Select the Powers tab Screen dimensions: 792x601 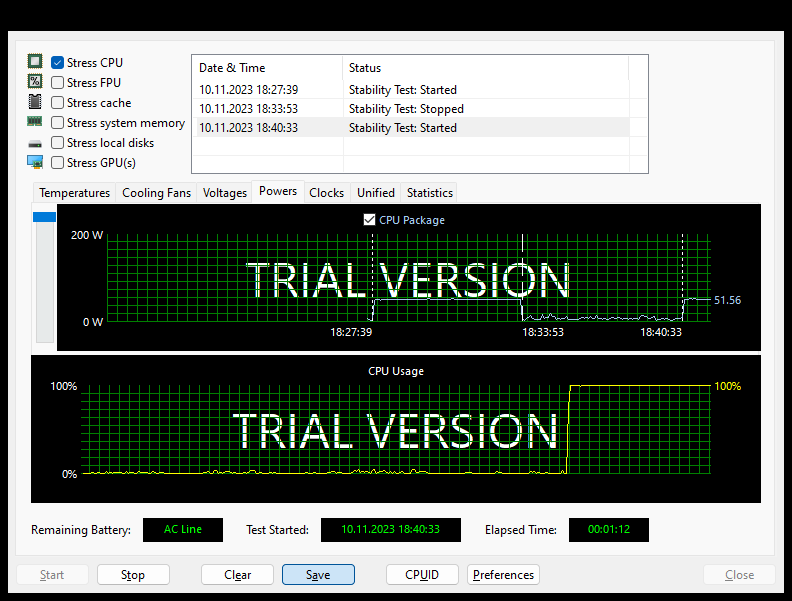point(278,191)
